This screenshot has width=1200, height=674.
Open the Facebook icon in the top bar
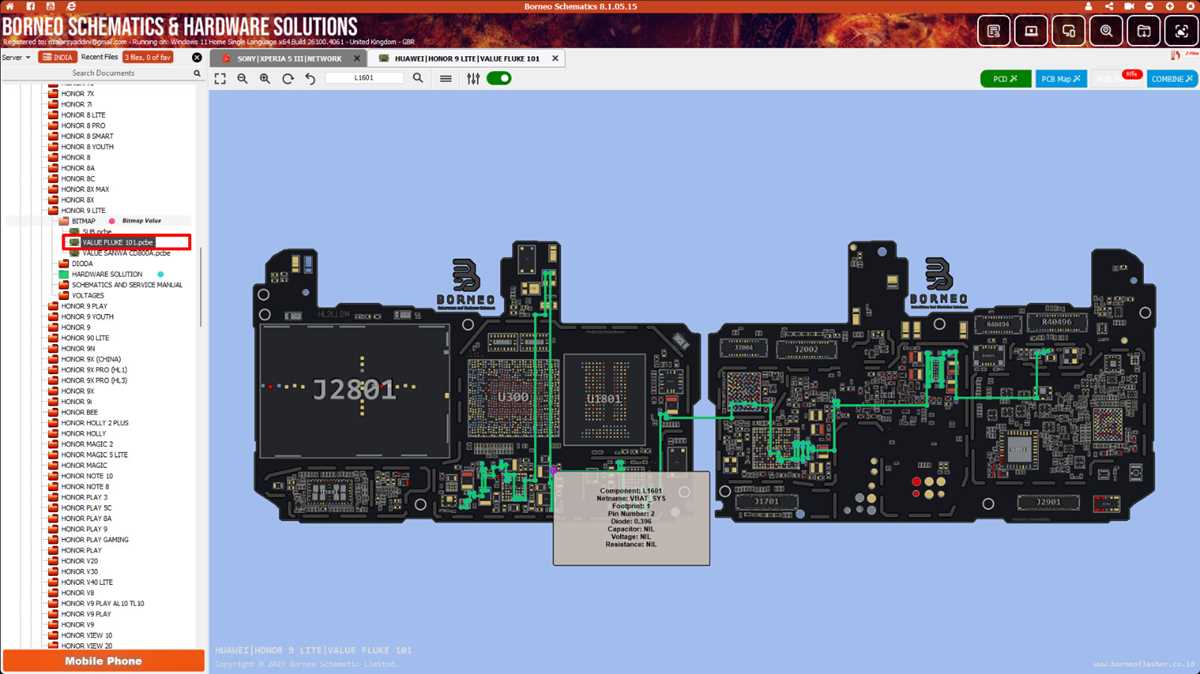(30, 6)
